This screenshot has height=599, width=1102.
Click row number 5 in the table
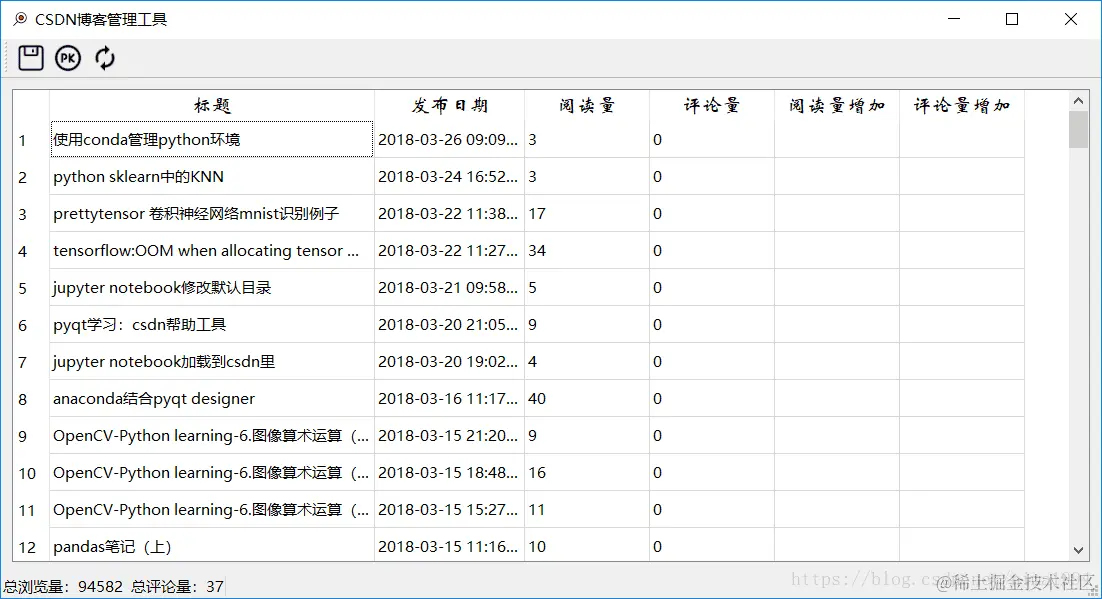23,287
